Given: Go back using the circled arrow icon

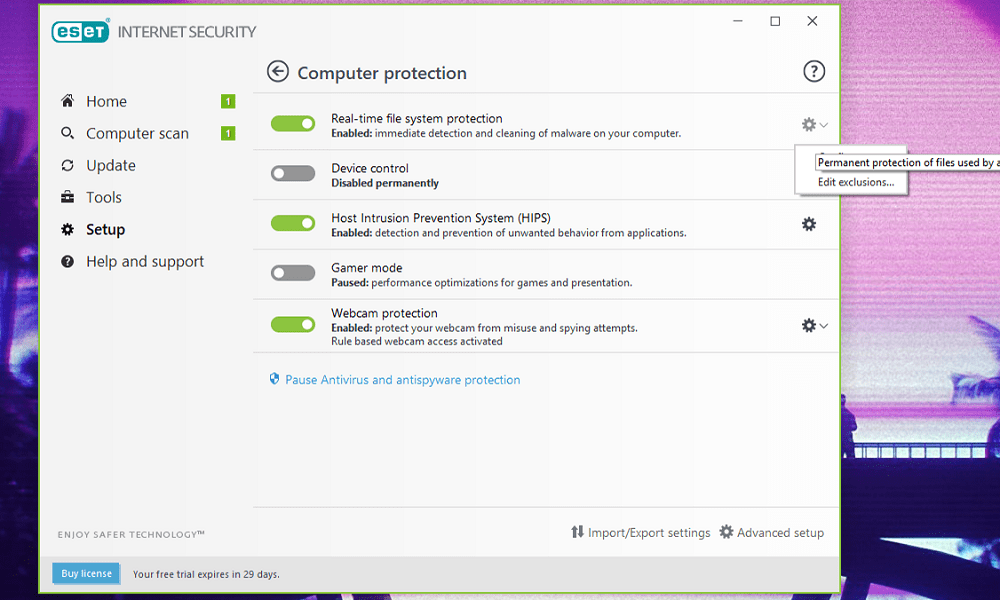Looking at the screenshot, I should coord(277,71).
